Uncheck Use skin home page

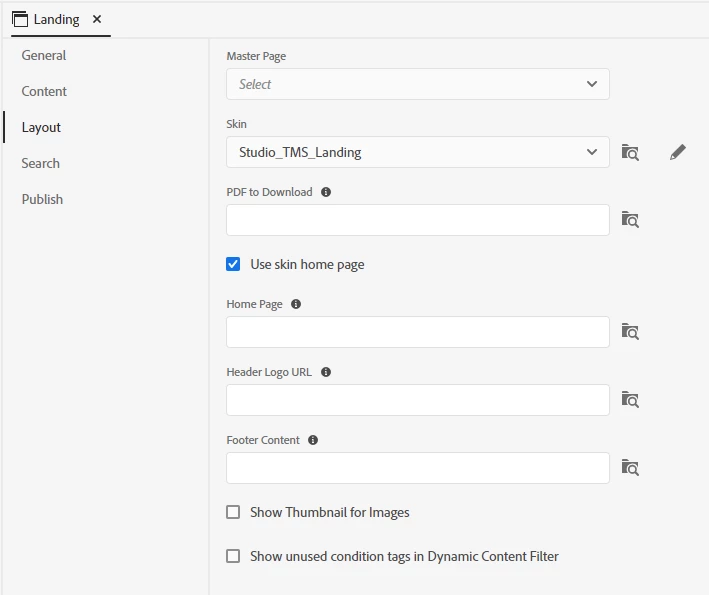click(x=233, y=264)
